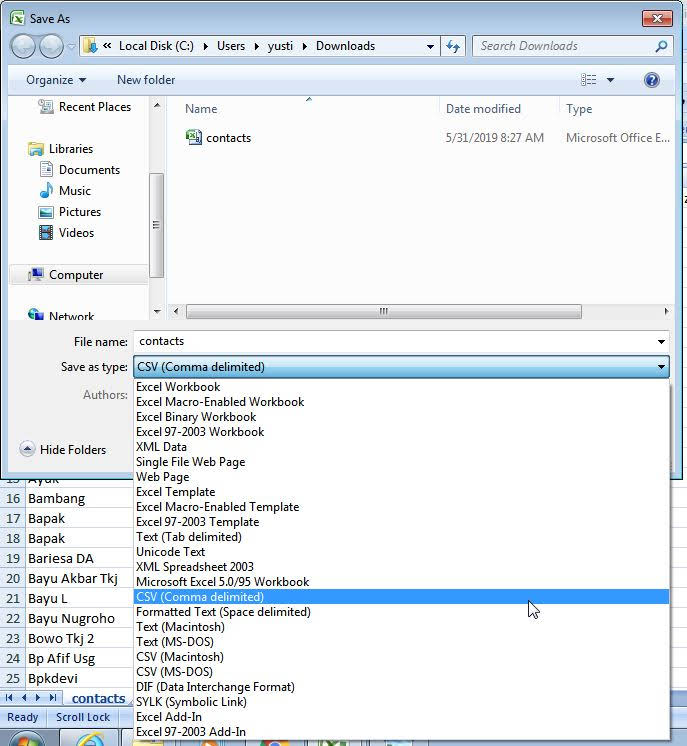Choose Text (MS-DOS) file type
This screenshot has width=687, height=746.
(402, 642)
